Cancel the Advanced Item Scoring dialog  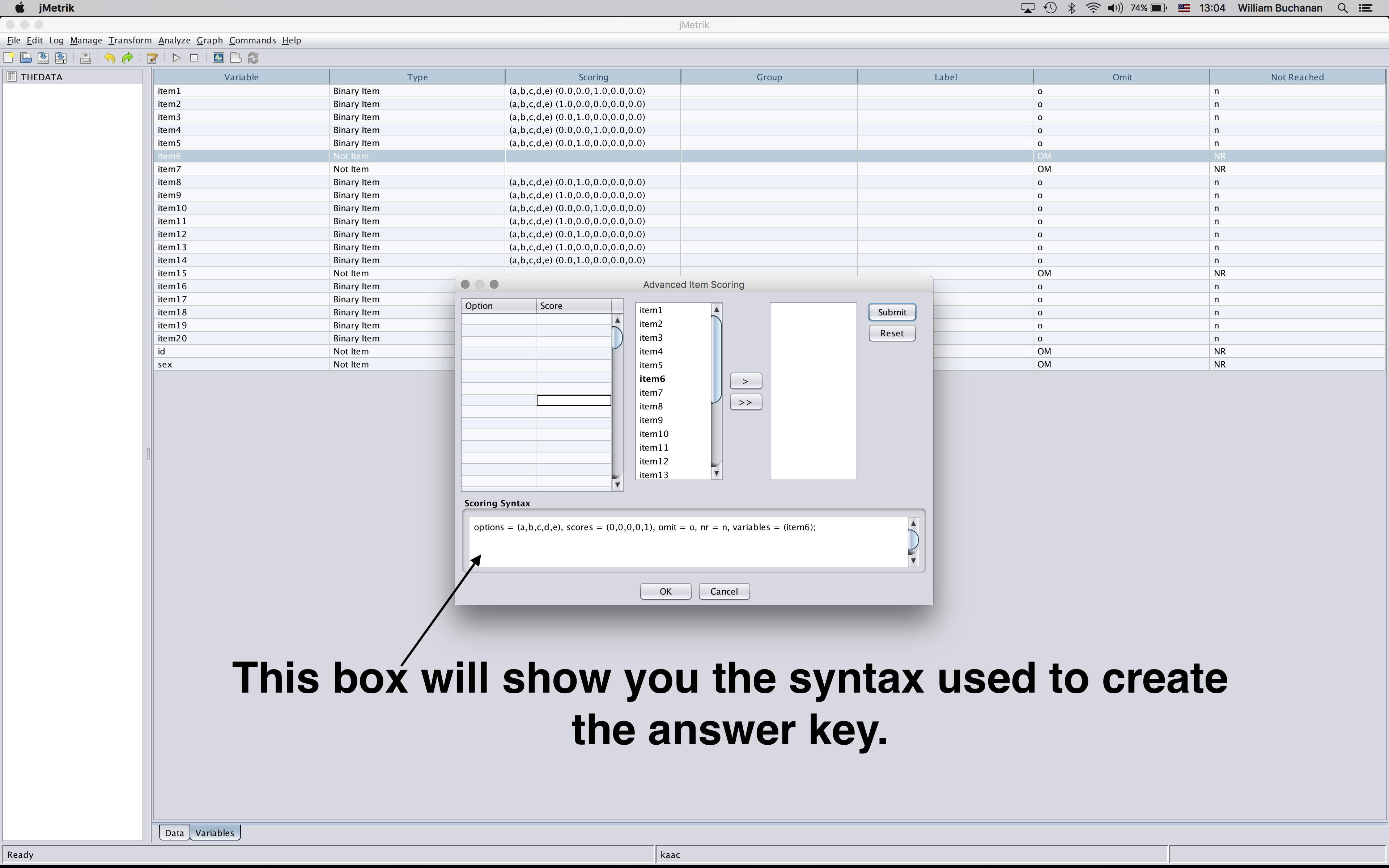pos(724,591)
